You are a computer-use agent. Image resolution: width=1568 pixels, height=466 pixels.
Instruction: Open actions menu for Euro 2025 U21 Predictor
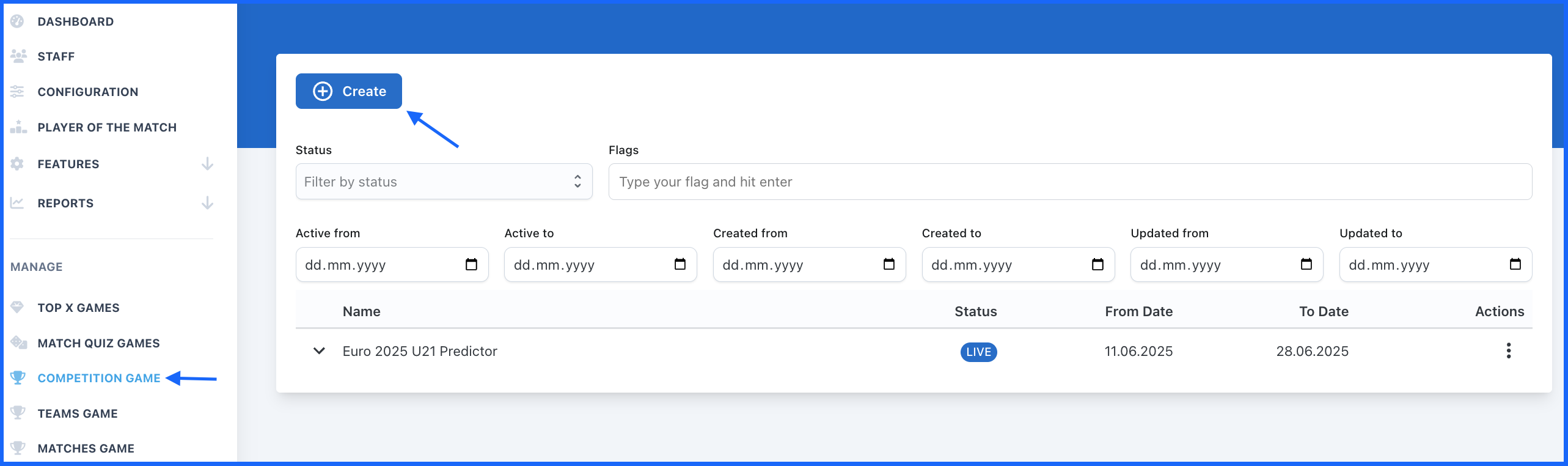pyautogui.click(x=1508, y=351)
